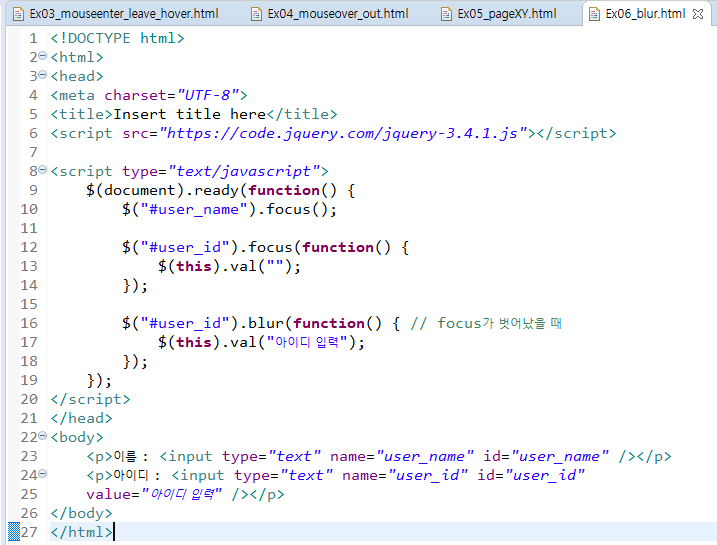
Task: Collapse the script block fold on line 8
Action: (43, 170)
